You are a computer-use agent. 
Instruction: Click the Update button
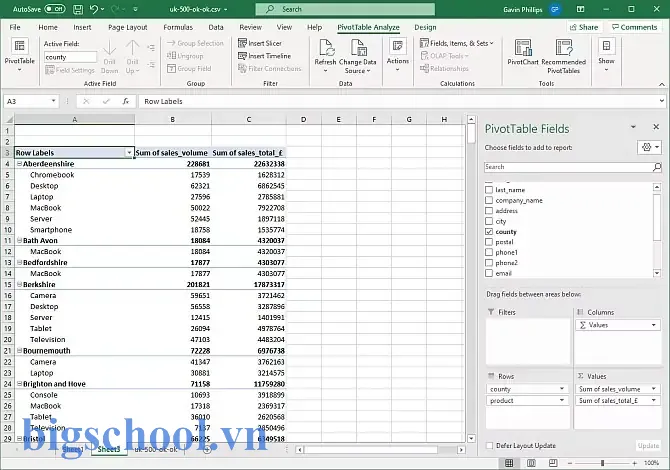tap(648, 446)
